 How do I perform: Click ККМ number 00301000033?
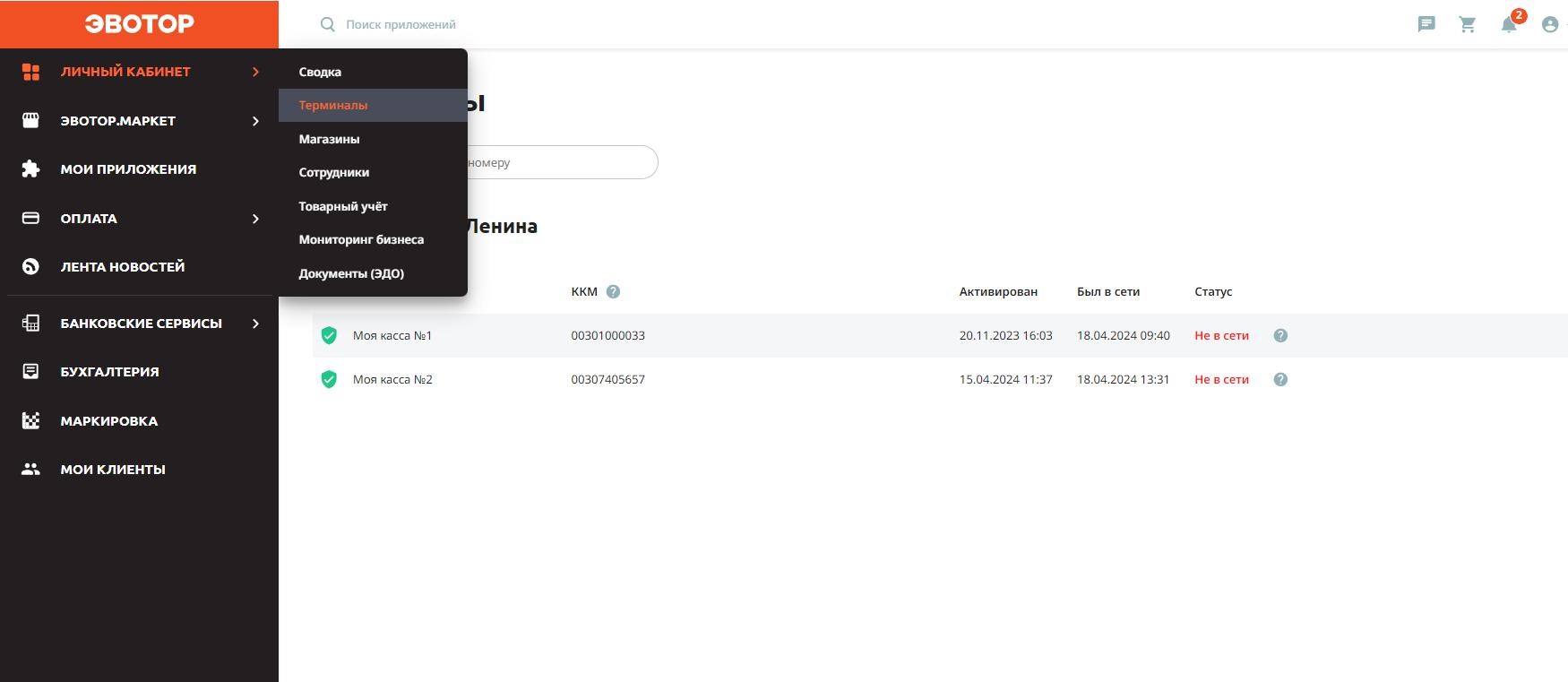(x=607, y=335)
